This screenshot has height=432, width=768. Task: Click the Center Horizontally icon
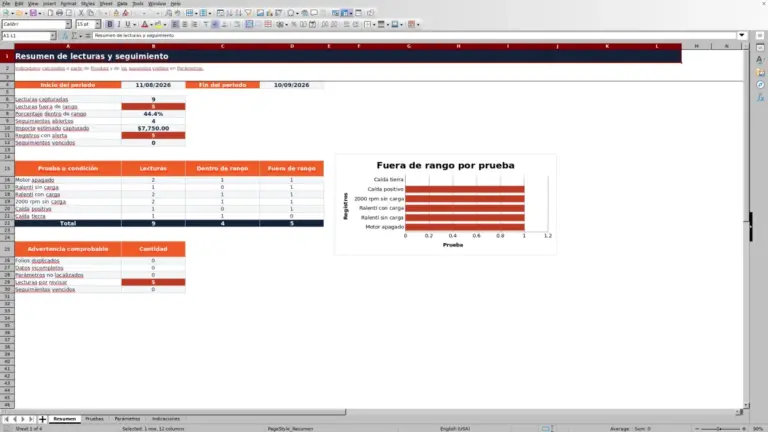(185, 24)
